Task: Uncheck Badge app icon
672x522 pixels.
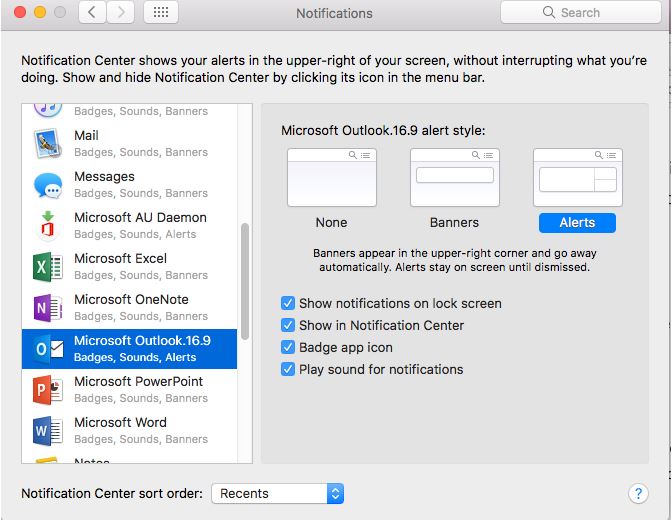Action: (x=288, y=347)
